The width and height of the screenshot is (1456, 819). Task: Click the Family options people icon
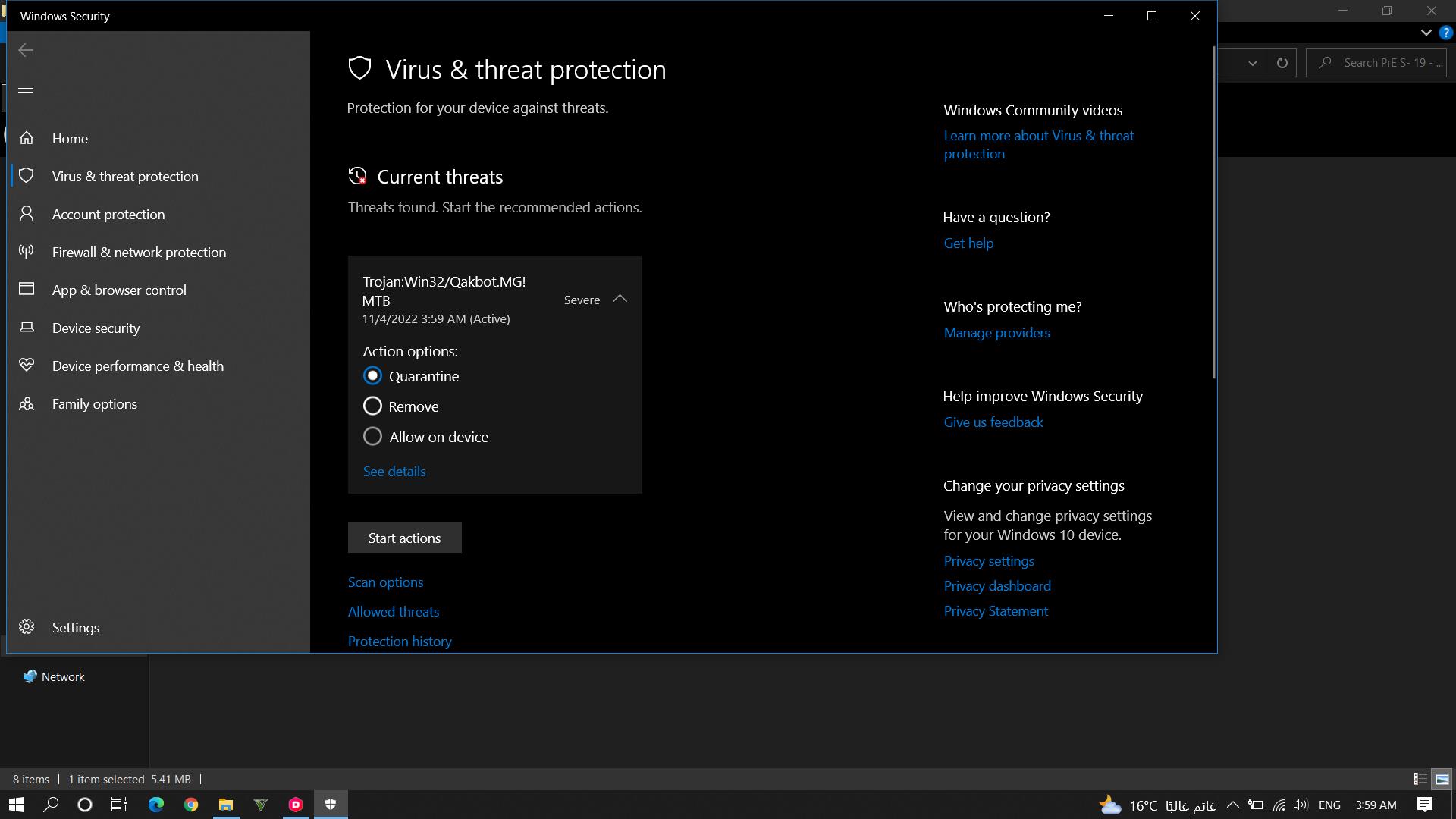27,403
